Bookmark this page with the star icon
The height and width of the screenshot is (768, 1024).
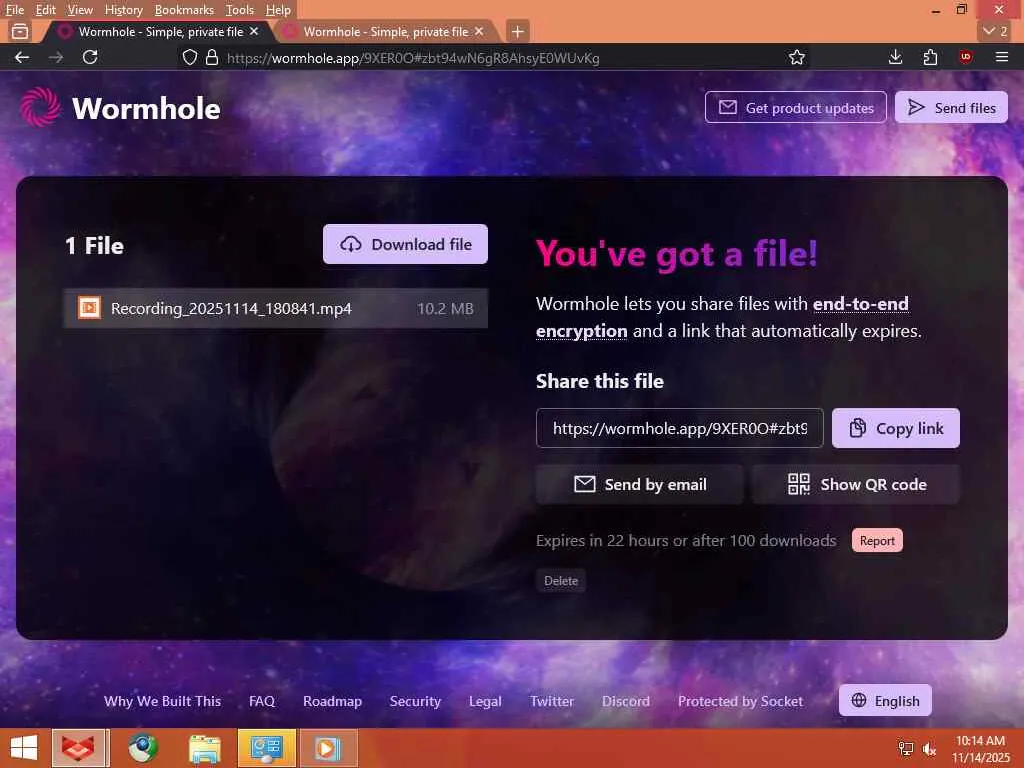(x=796, y=57)
